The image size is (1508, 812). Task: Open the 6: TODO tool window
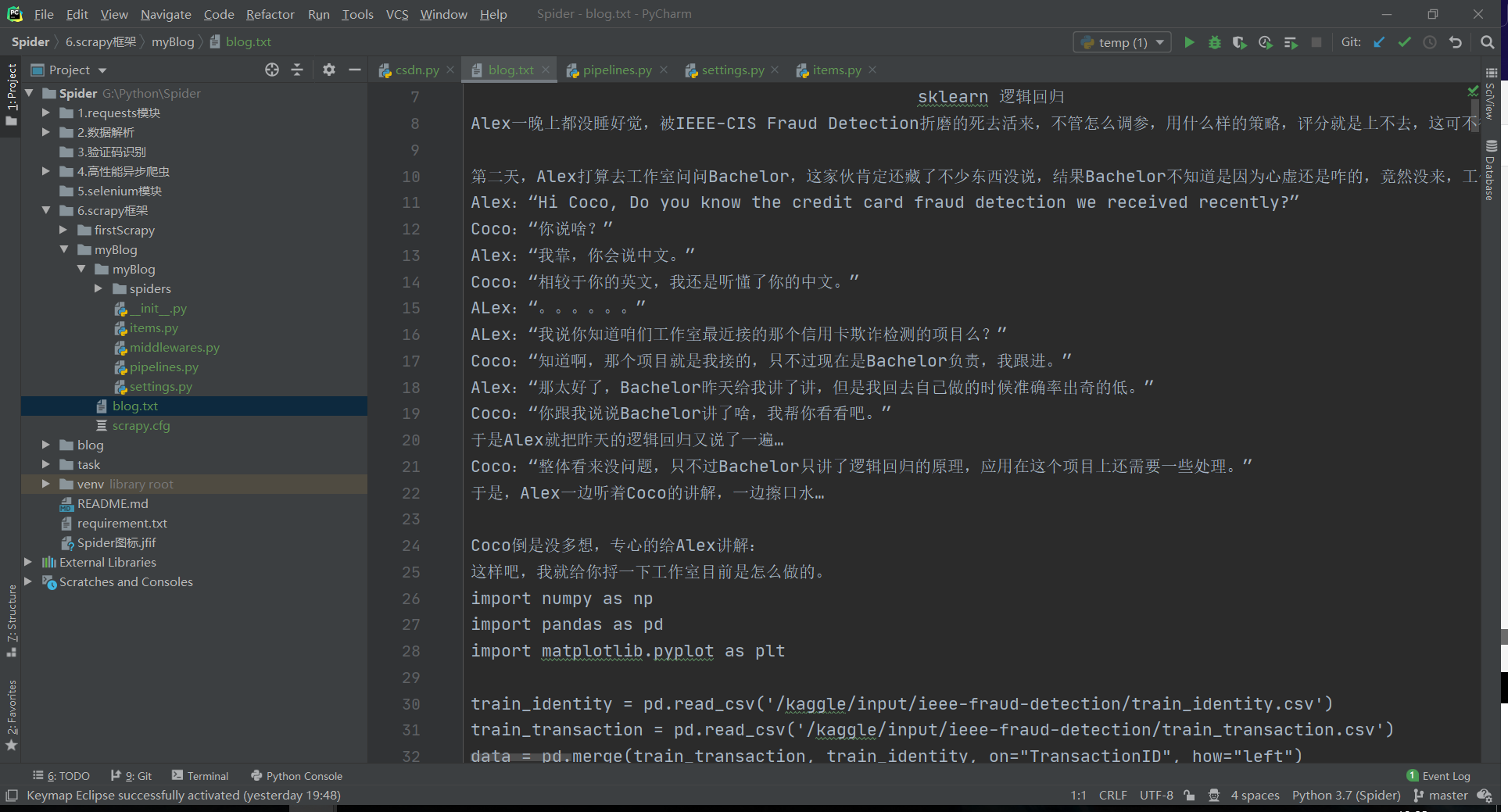(x=61, y=776)
